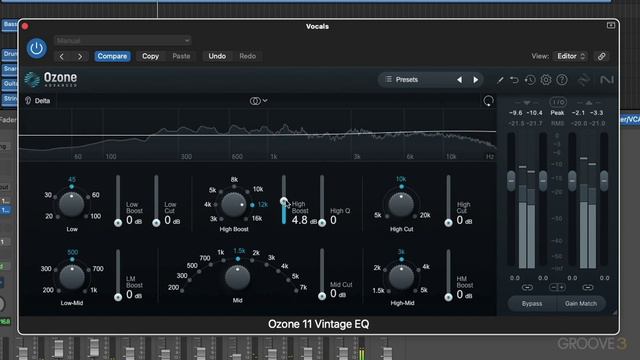640x360 pixels.
Task: Adjust the LM Boost slider
Action: tap(118, 275)
